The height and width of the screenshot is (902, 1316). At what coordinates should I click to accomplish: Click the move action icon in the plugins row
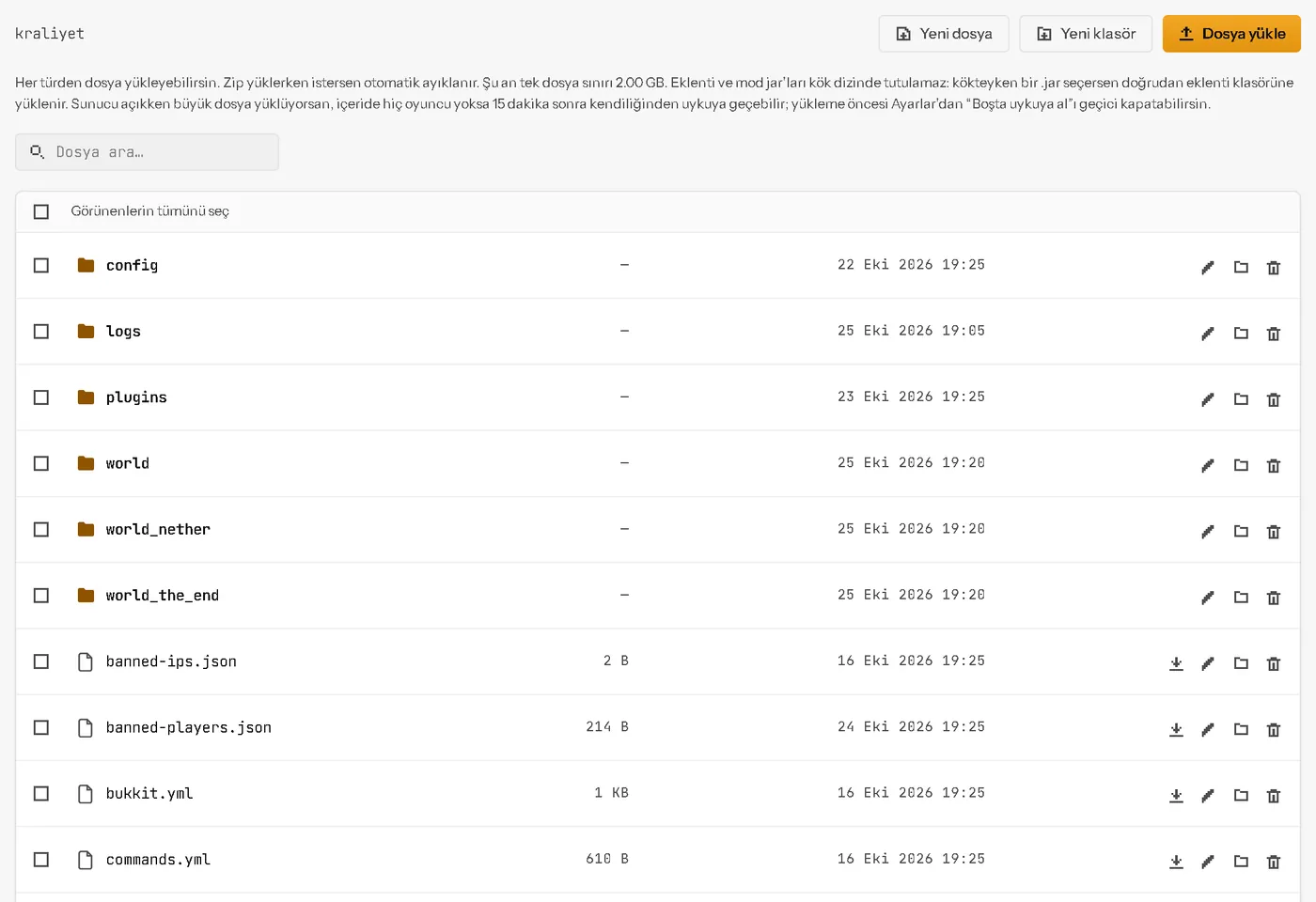(1241, 399)
